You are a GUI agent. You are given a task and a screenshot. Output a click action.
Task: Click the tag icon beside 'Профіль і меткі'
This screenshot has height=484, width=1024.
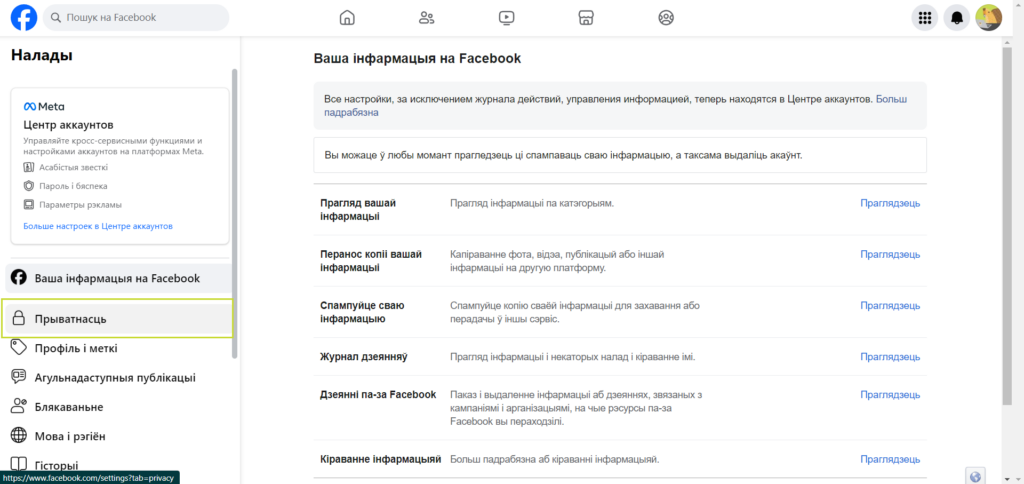click(19, 347)
